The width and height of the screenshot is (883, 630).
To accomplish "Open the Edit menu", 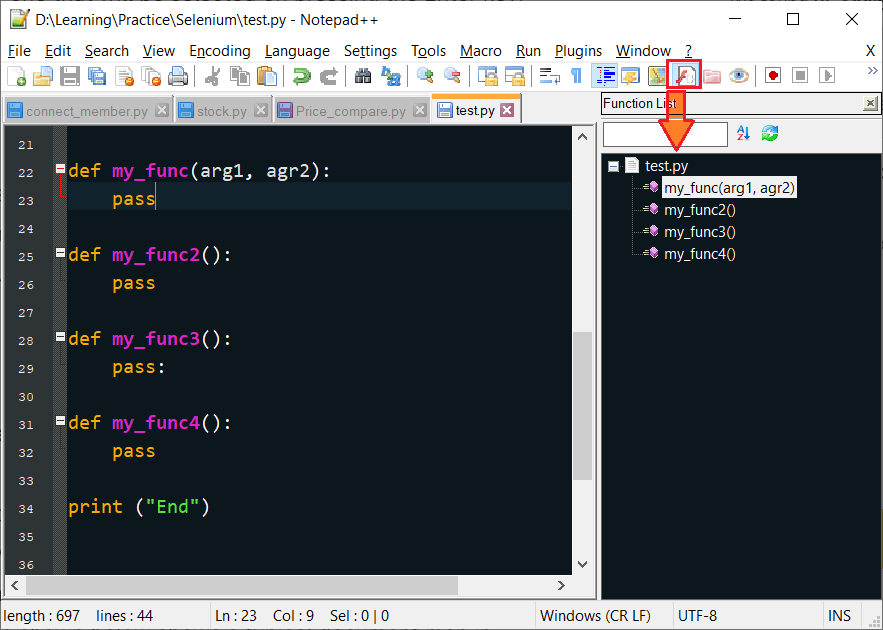I will pyautogui.click(x=58, y=51).
